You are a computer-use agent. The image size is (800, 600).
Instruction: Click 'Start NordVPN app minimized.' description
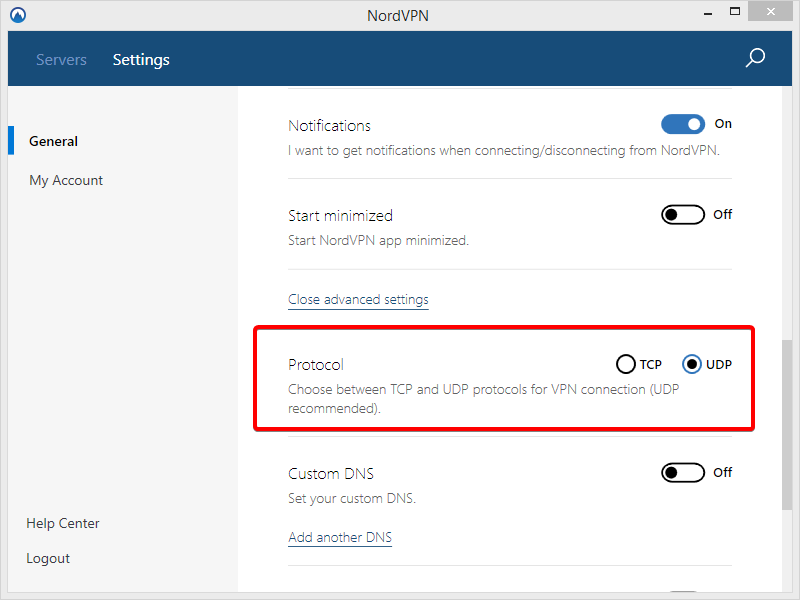[378, 240]
